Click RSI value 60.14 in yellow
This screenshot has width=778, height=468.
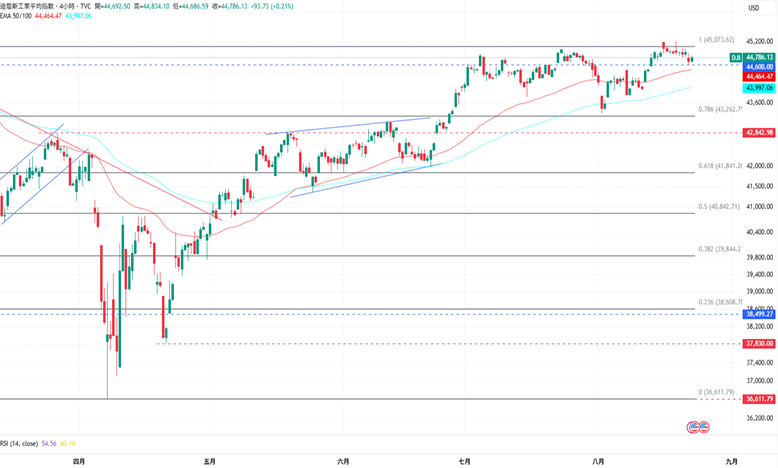[x=67, y=443]
